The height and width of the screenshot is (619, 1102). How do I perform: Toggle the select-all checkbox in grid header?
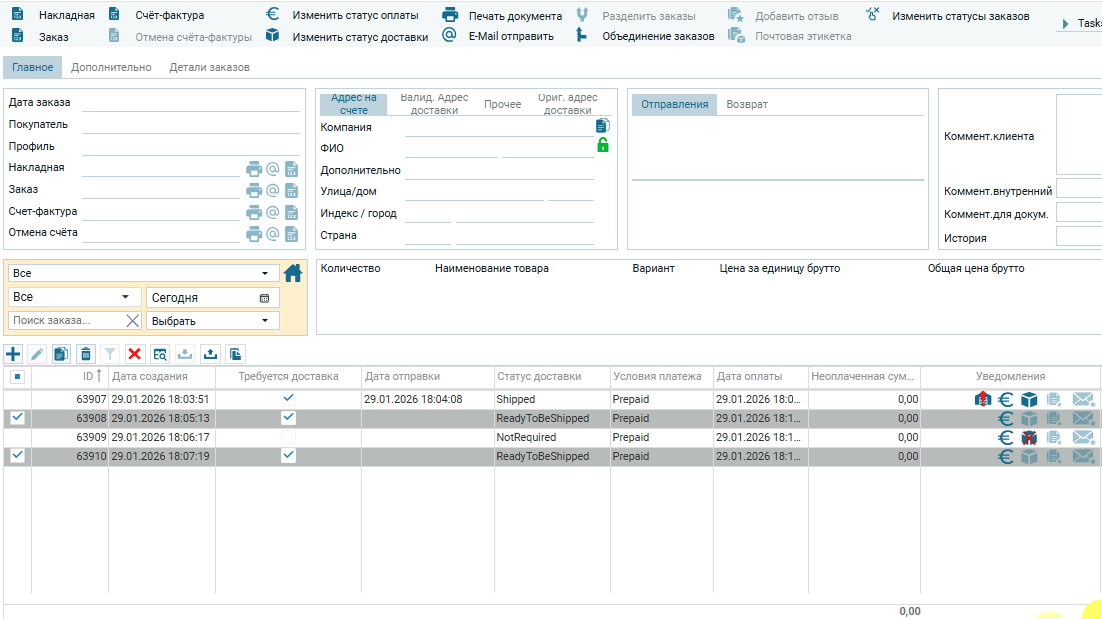click(x=17, y=377)
